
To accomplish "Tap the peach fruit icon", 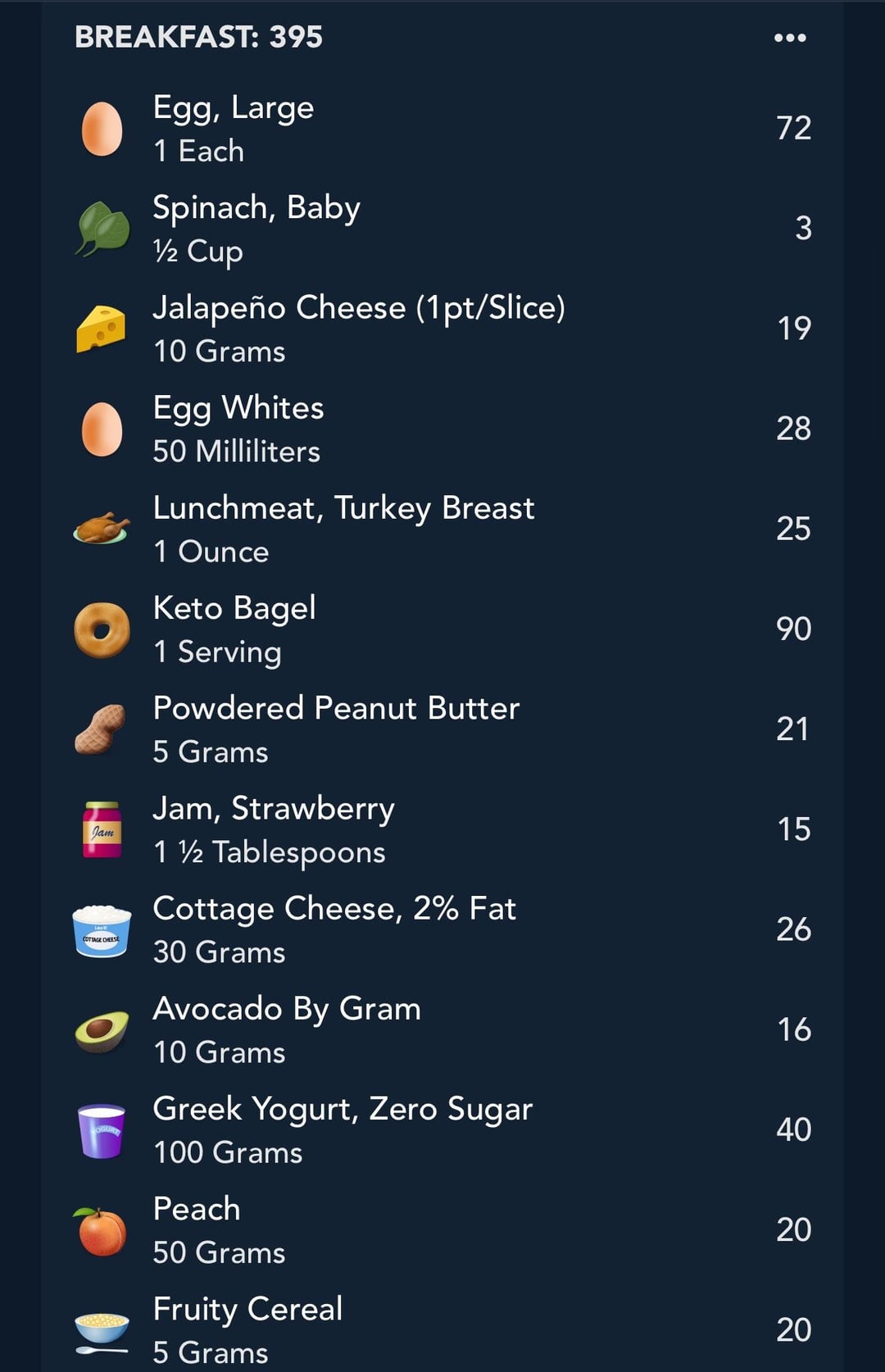I will point(101,1231).
